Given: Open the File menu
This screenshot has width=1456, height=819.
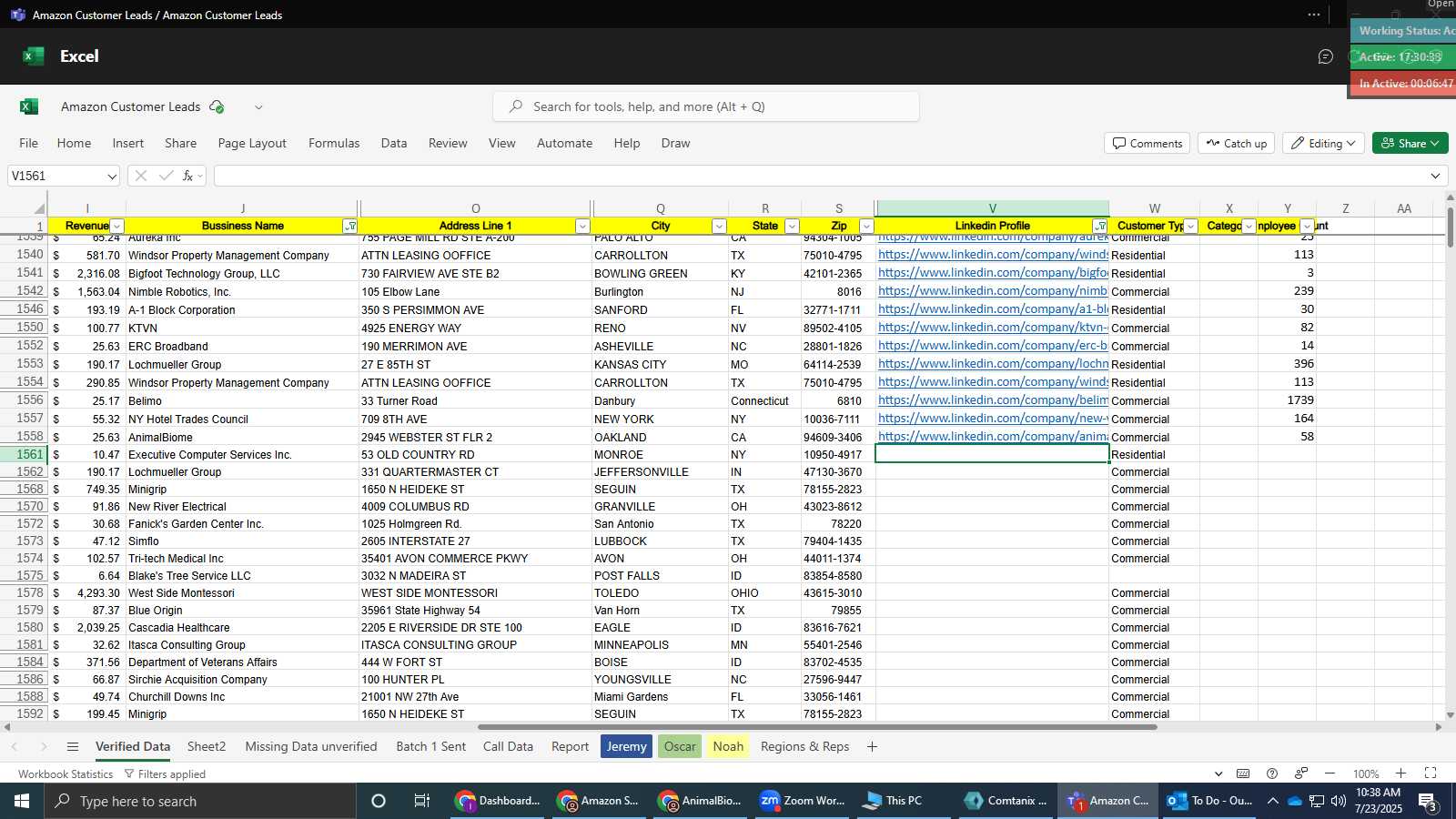Looking at the screenshot, I should tap(29, 143).
